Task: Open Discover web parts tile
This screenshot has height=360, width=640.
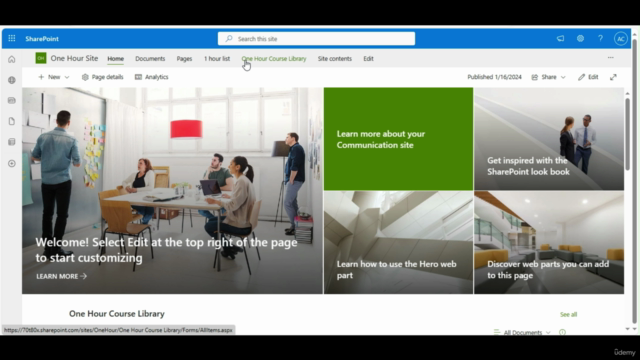Action: pos(549,242)
